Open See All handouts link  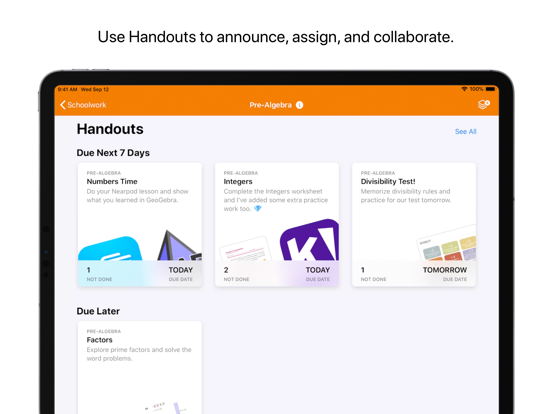click(465, 132)
